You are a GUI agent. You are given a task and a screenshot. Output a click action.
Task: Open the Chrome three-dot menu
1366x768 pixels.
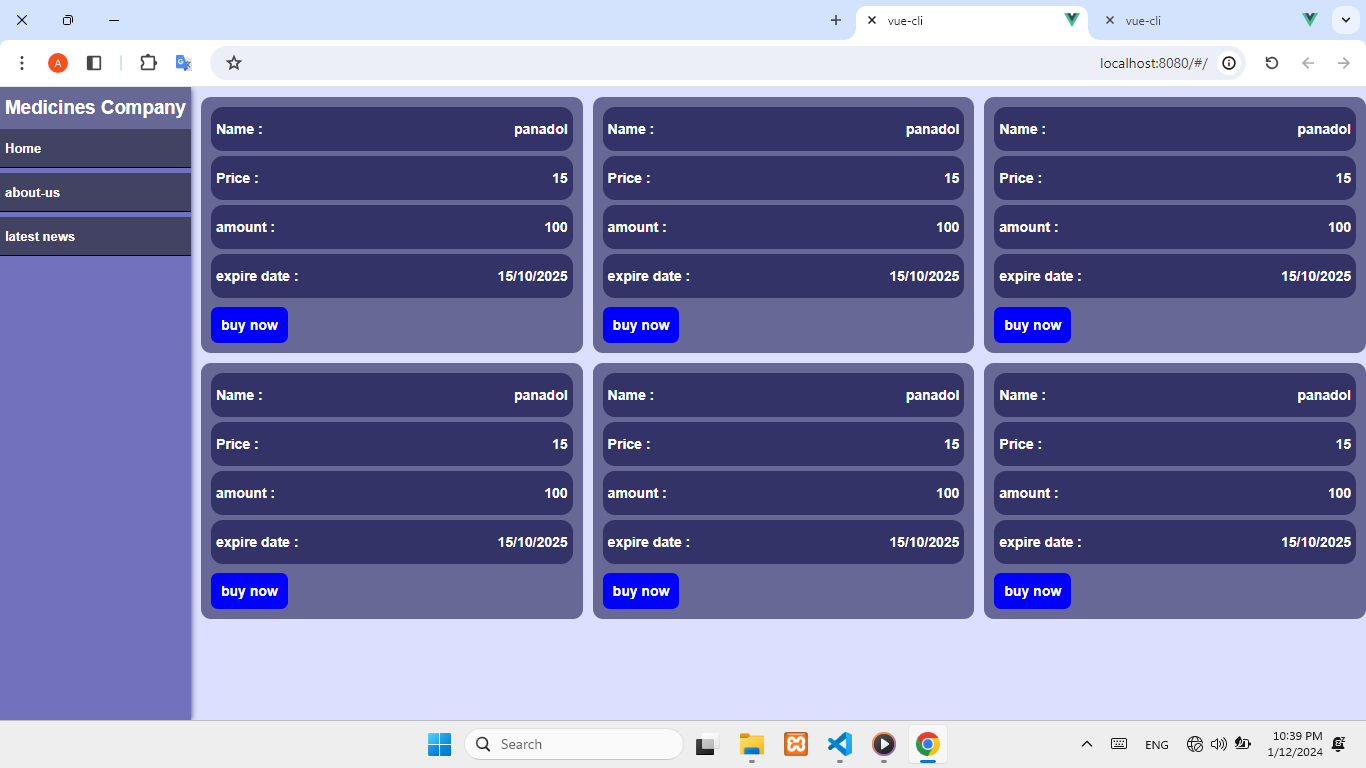pyautogui.click(x=22, y=63)
